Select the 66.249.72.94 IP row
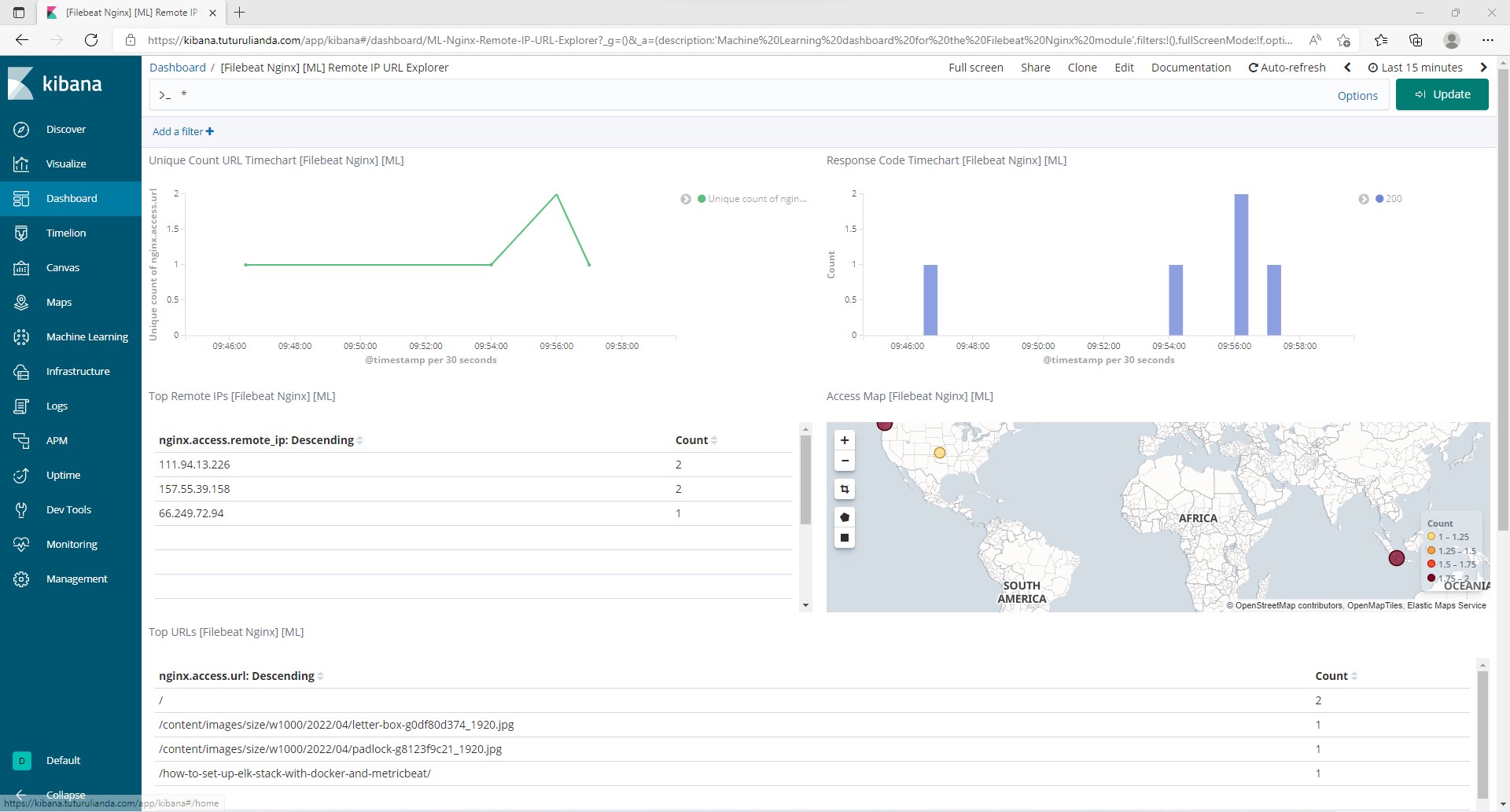1510x812 pixels. (473, 513)
